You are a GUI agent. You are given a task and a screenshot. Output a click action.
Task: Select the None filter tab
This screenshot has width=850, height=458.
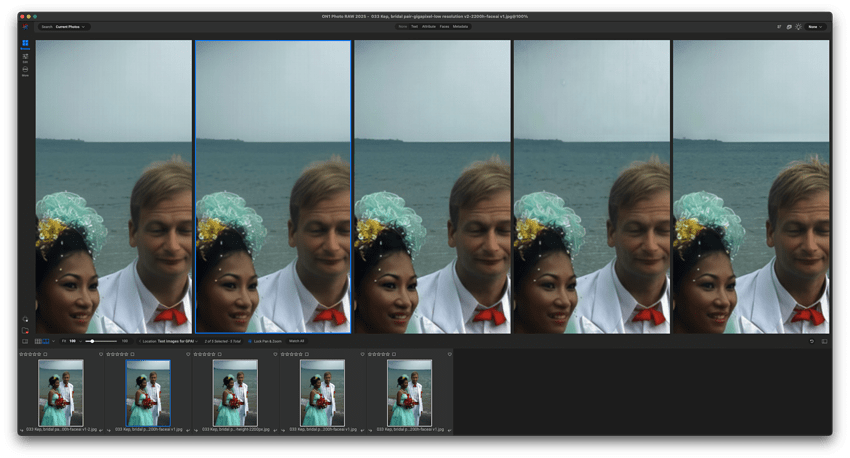[402, 27]
